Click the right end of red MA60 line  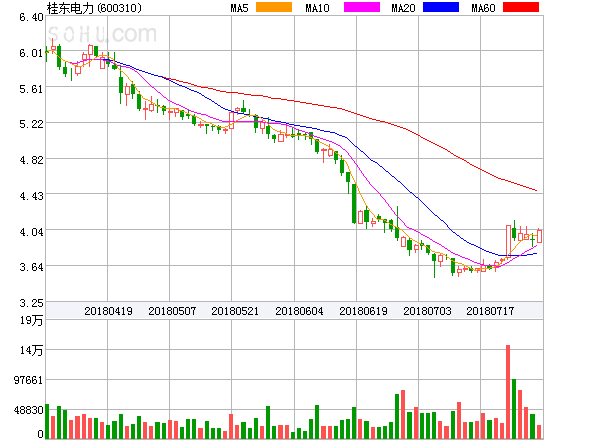pyautogui.click(x=536, y=190)
